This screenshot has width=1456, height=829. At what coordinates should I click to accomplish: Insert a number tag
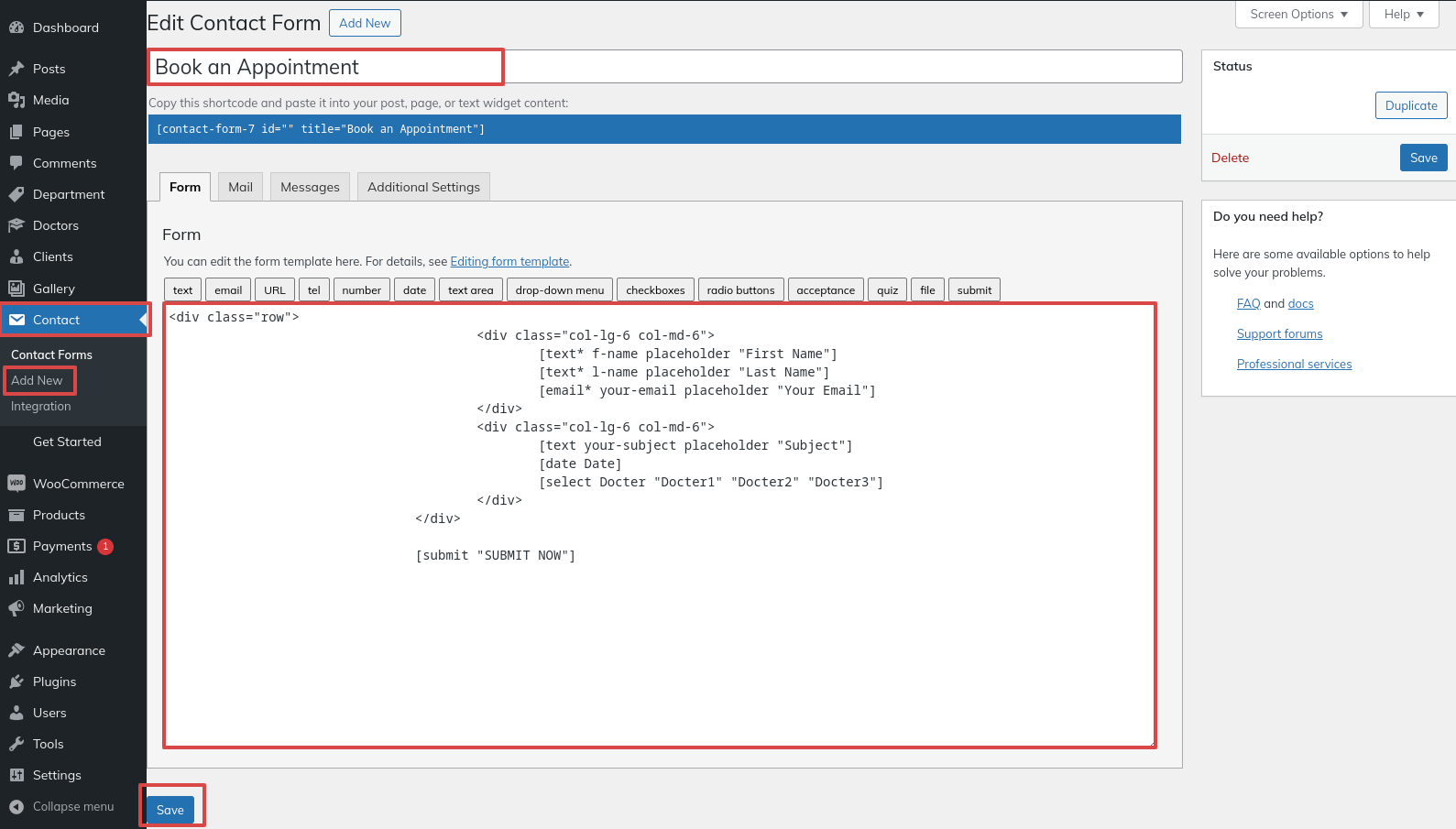click(362, 290)
